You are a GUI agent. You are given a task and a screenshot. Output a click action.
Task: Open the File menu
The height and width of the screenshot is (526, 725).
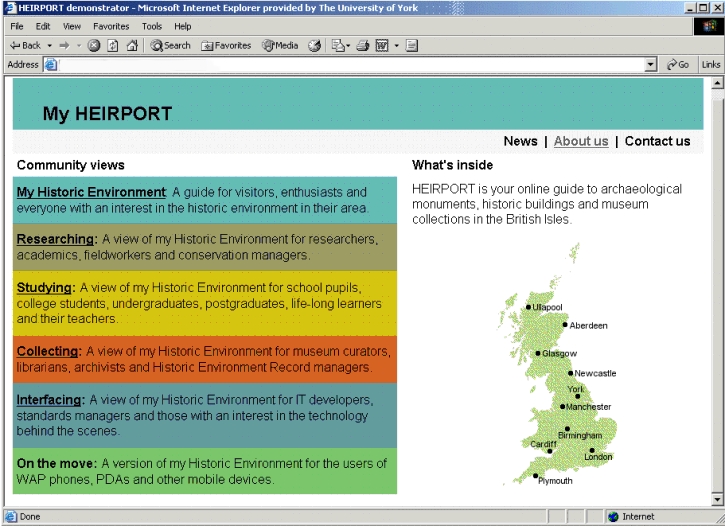[x=17, y=26]
